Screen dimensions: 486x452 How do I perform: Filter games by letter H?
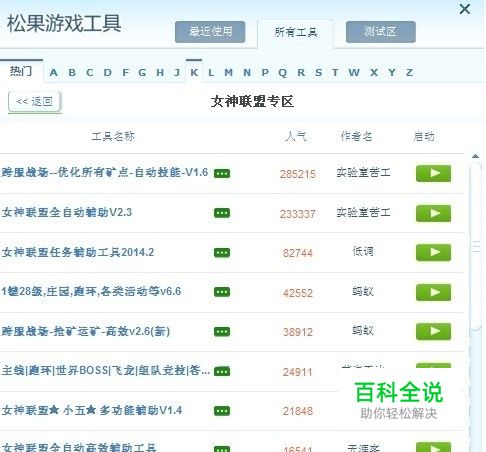coord(160,73)
